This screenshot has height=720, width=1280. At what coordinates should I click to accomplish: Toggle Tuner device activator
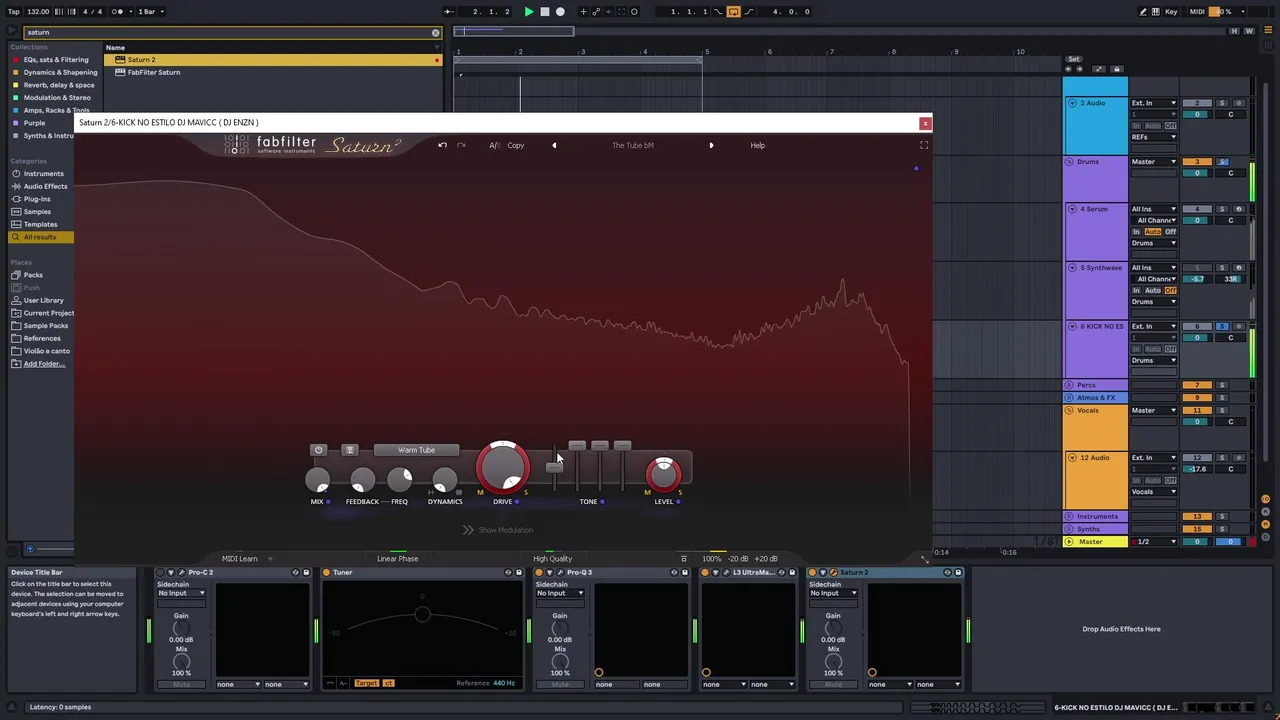click(326, 573)
